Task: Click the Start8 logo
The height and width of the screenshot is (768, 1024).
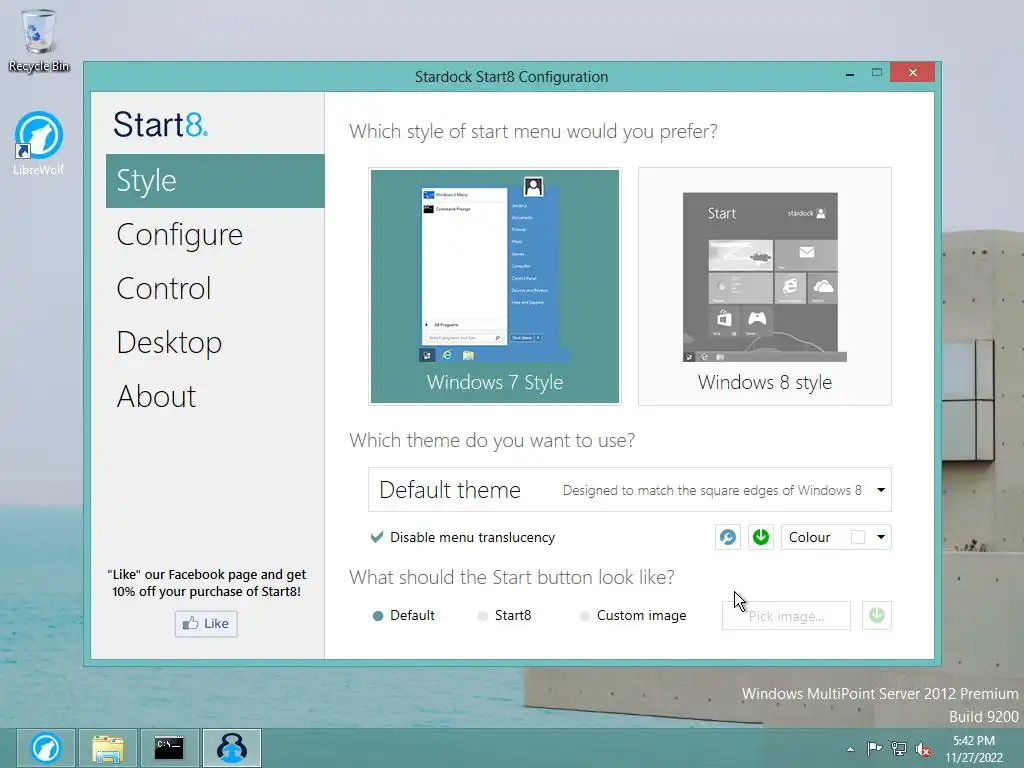Action: click(x=161, y=124)
